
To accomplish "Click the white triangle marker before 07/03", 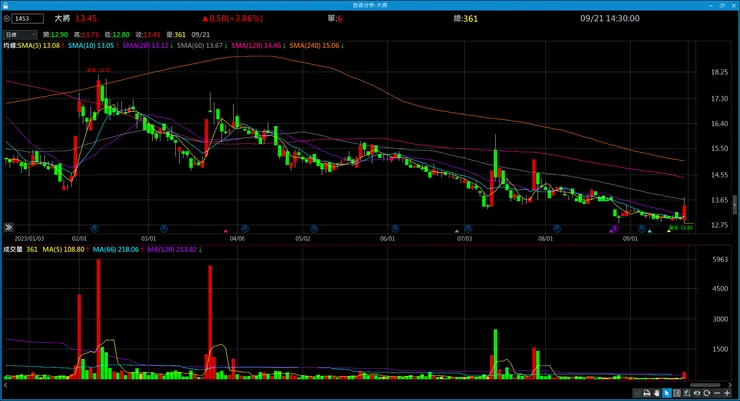I will pos(456,231).
